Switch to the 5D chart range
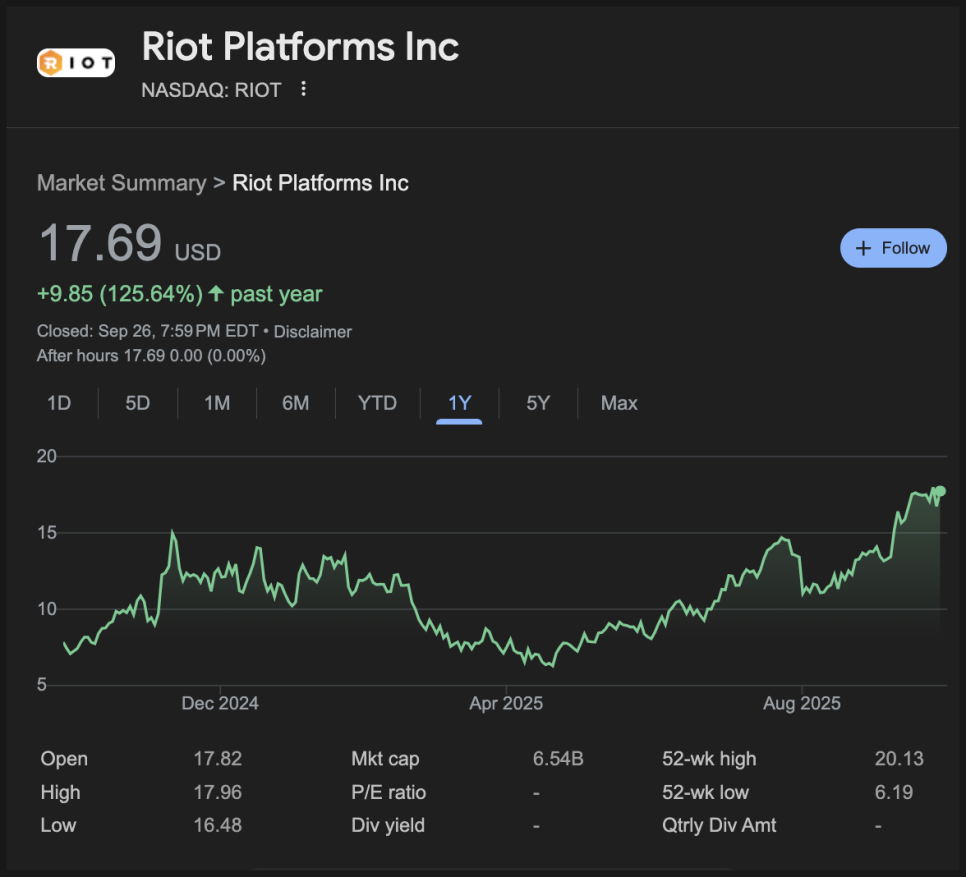The image size is (966, 877). click(137, 403)
